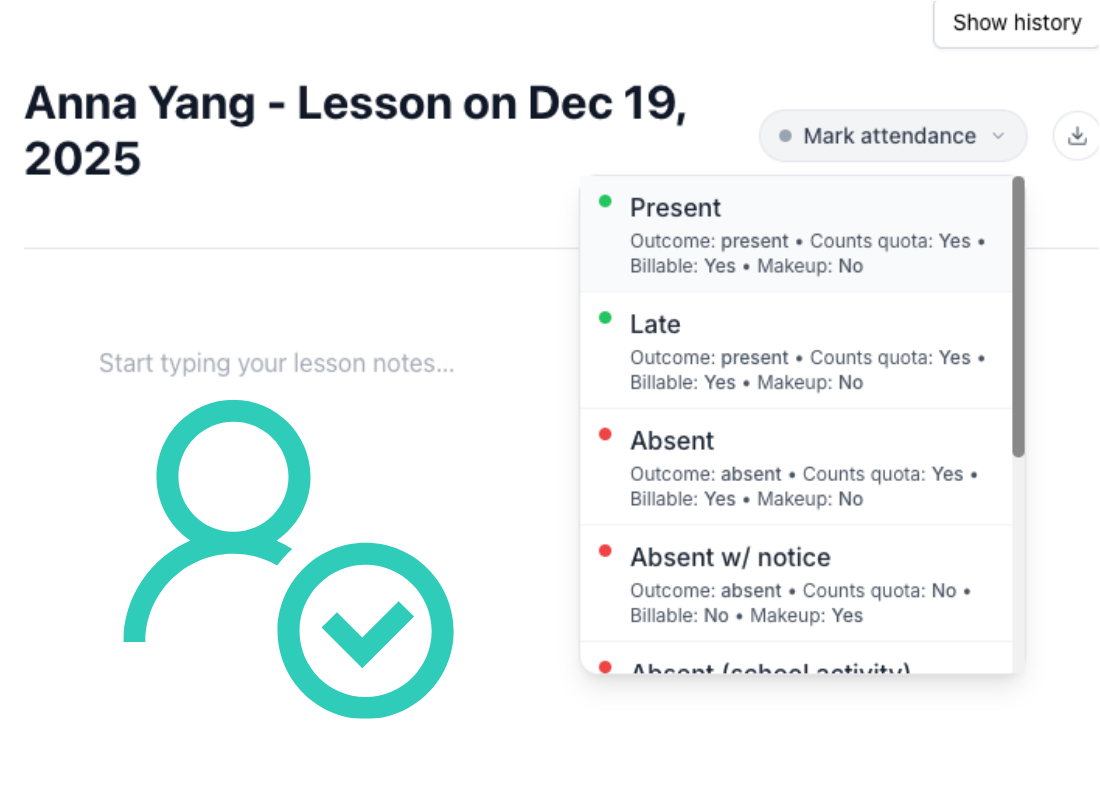Click the red dot beside Absent w/ notice
Image resolution: width=1100 pixels, height=800 pixels.
604,551
